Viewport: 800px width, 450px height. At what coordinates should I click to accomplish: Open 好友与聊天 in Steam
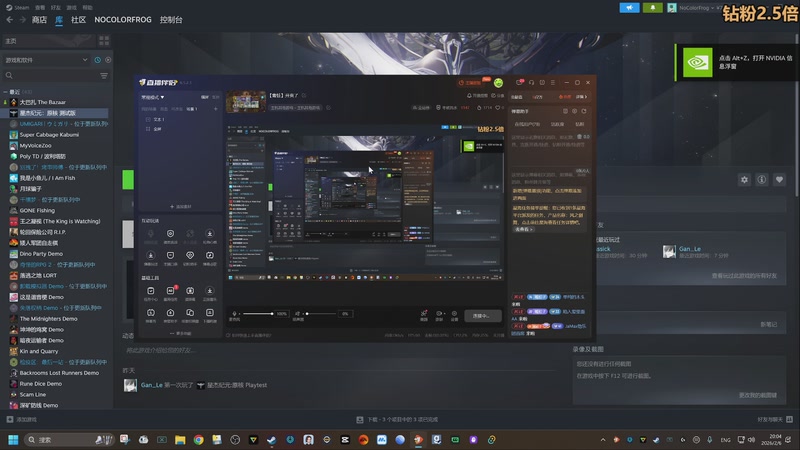pyautogui.click(x=775, y=419)
